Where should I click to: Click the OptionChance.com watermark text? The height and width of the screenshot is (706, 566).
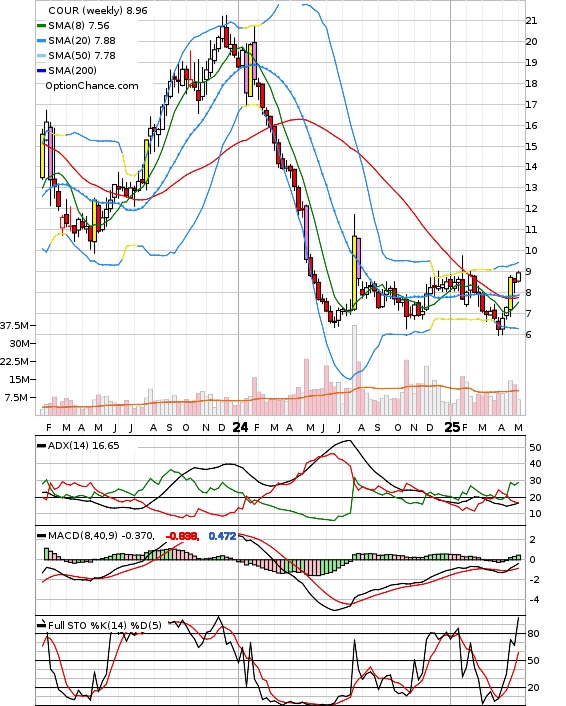[92, 86]
